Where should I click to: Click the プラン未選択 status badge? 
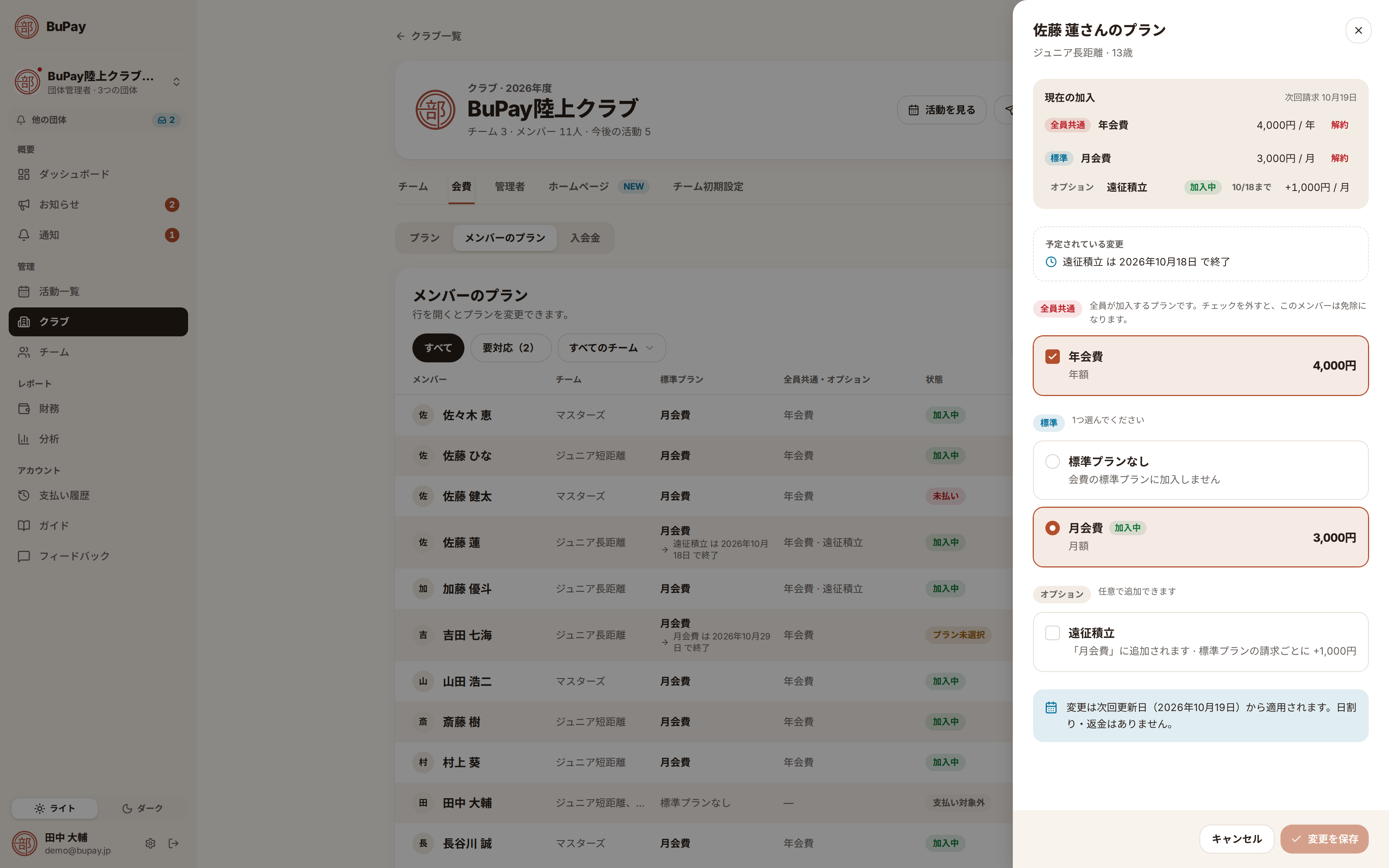coord(958,635)
